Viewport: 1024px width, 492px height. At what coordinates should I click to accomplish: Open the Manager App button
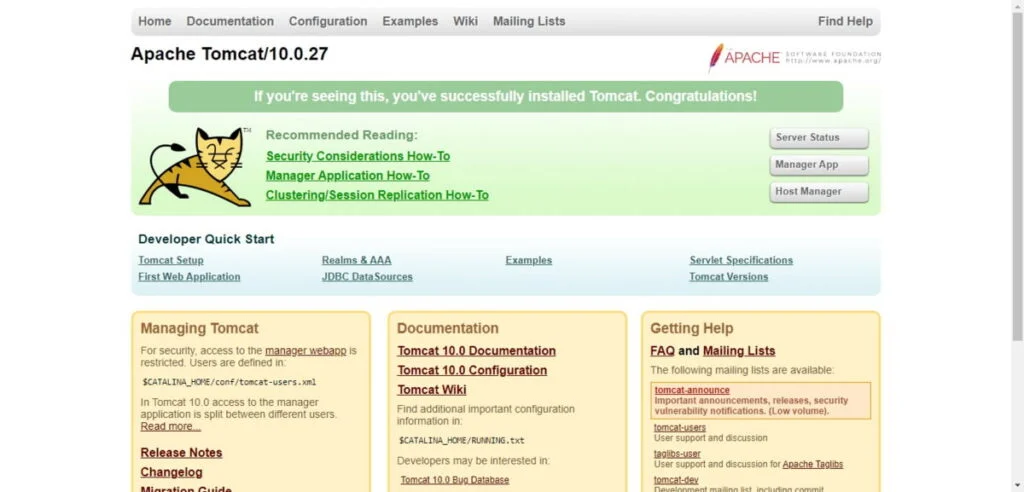819,165
